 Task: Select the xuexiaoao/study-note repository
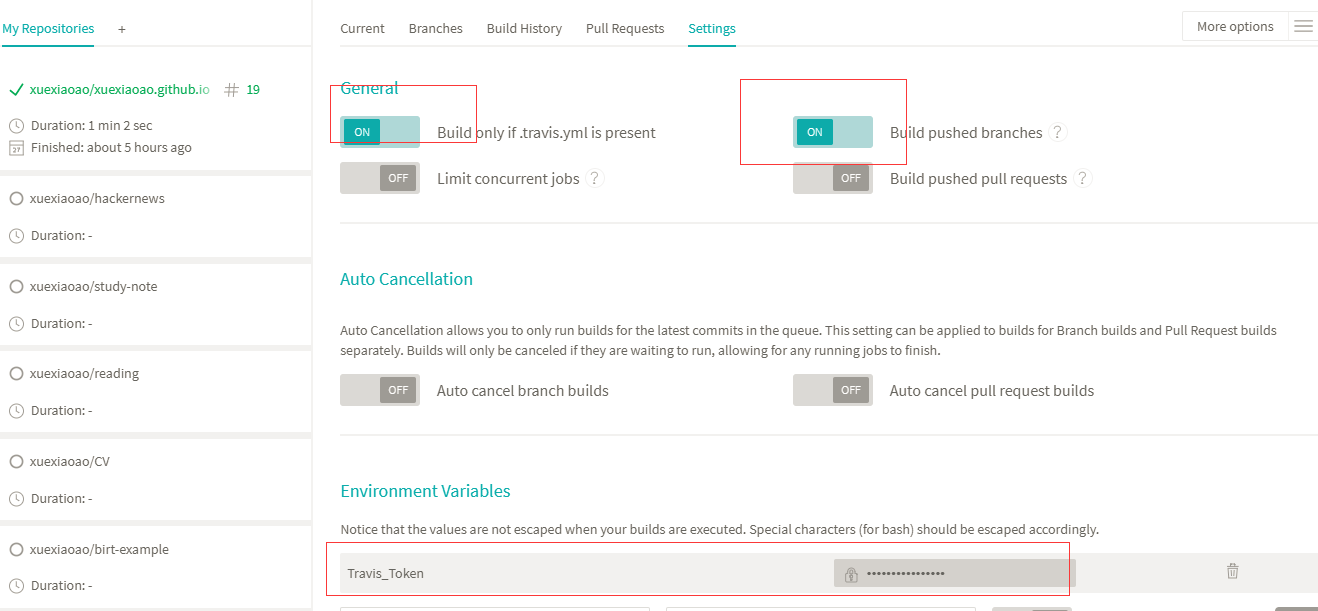93,286
